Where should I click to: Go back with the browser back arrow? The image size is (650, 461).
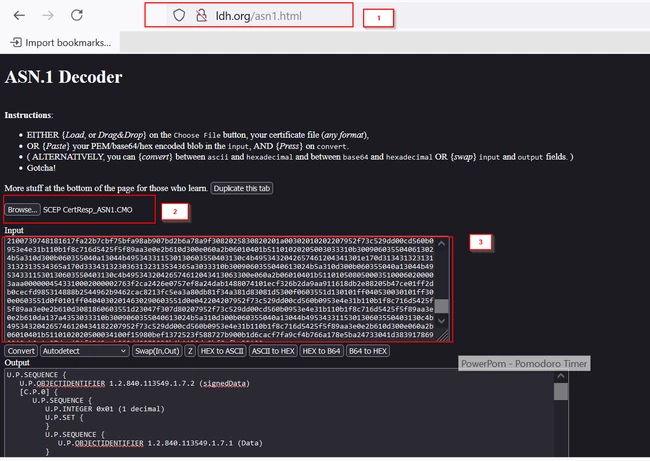tap(19, 16)
